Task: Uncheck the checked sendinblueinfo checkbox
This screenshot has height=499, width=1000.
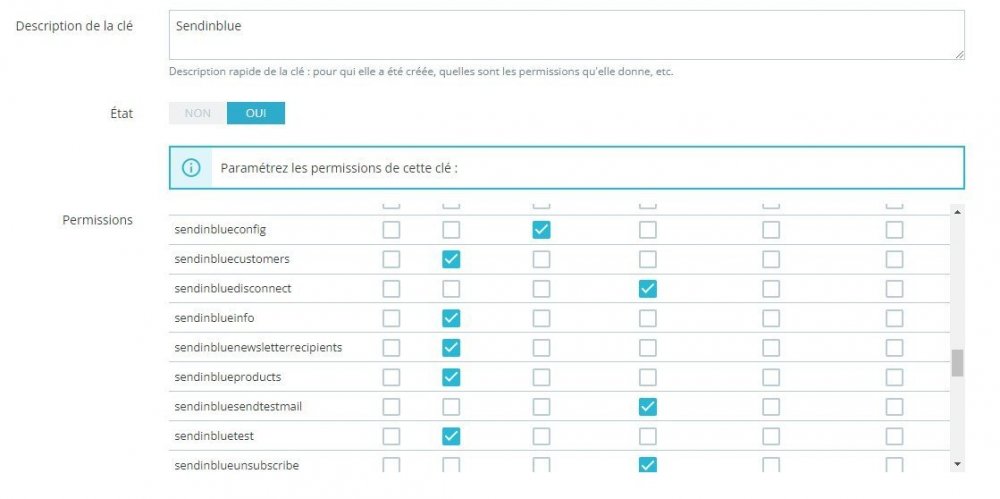Action: [x=451, y=318]
